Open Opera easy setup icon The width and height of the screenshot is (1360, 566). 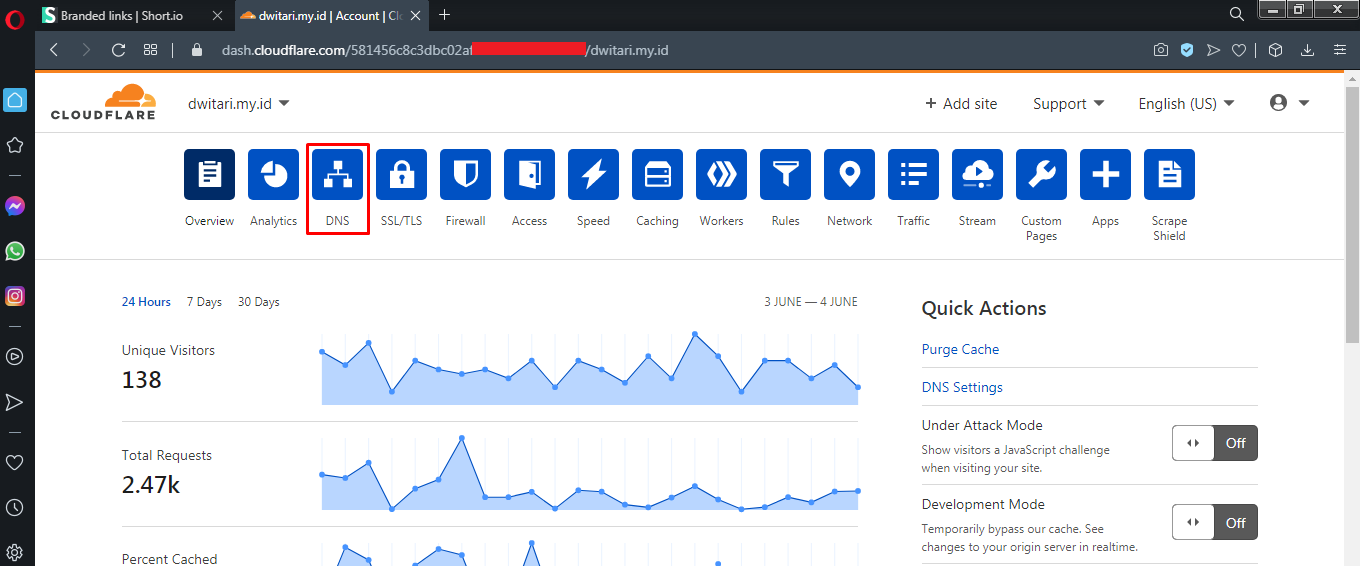[x=1340, y=50]
